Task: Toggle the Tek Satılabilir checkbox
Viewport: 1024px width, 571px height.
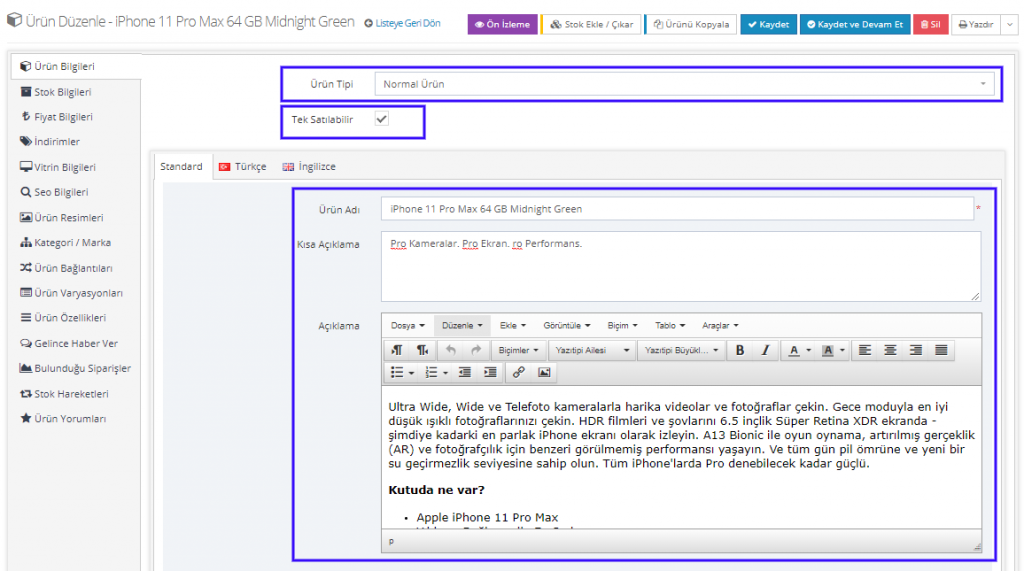Action: (x=382, y=119)
